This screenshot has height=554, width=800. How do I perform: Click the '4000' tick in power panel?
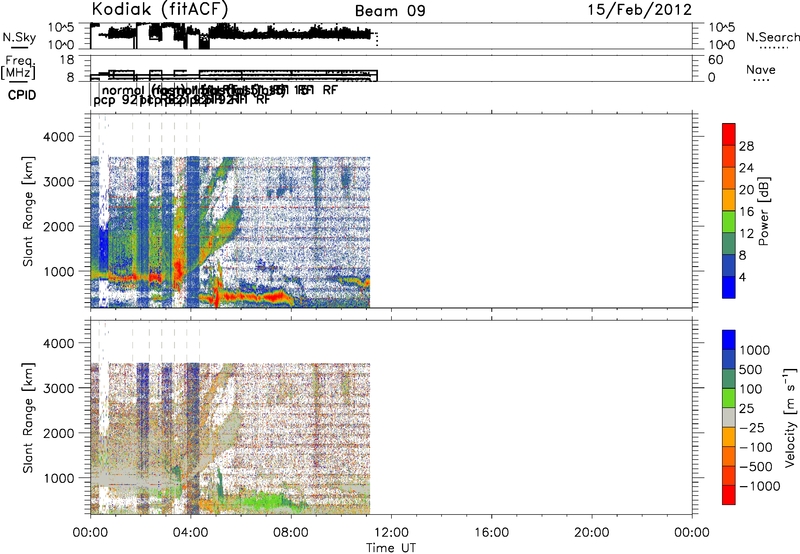59,137
